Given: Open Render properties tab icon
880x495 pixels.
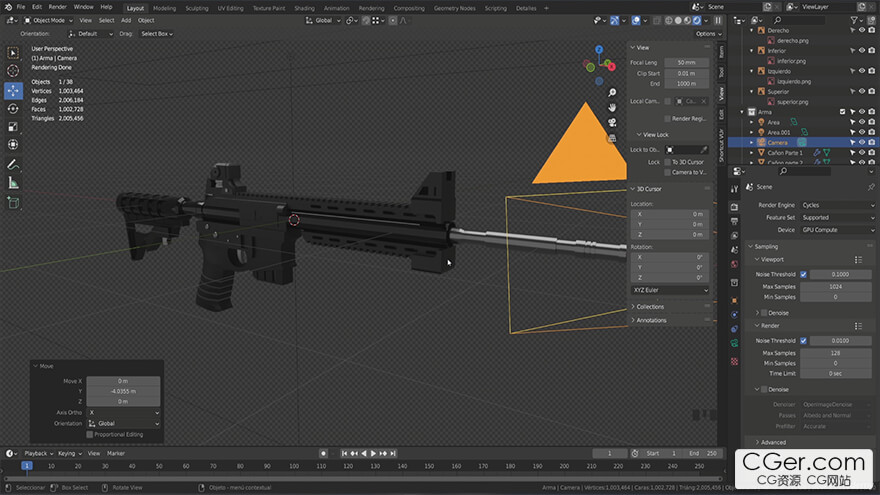Looking at the screenshot, I should 734,208.
